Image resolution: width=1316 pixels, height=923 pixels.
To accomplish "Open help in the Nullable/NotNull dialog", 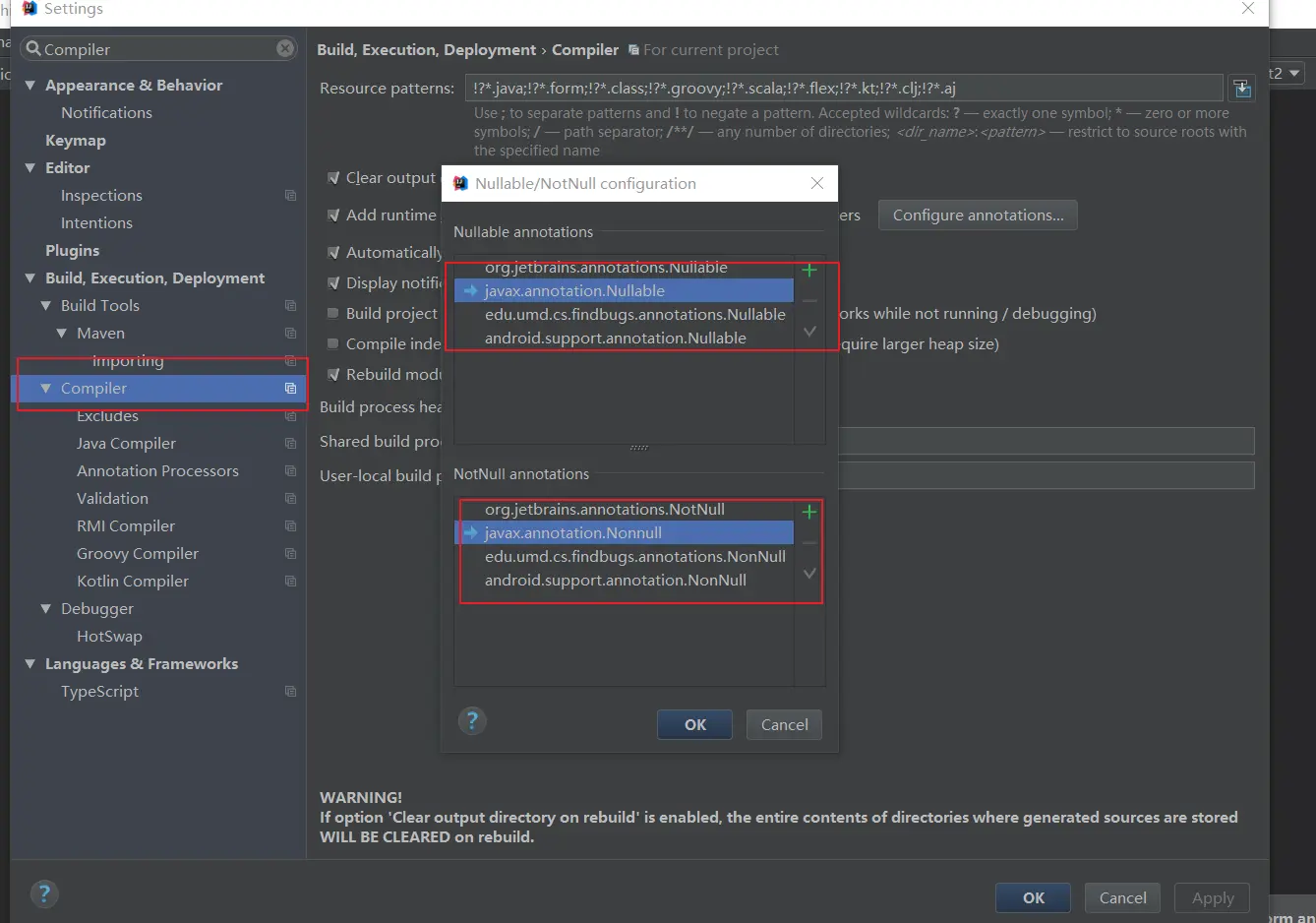I will (472, 721).
